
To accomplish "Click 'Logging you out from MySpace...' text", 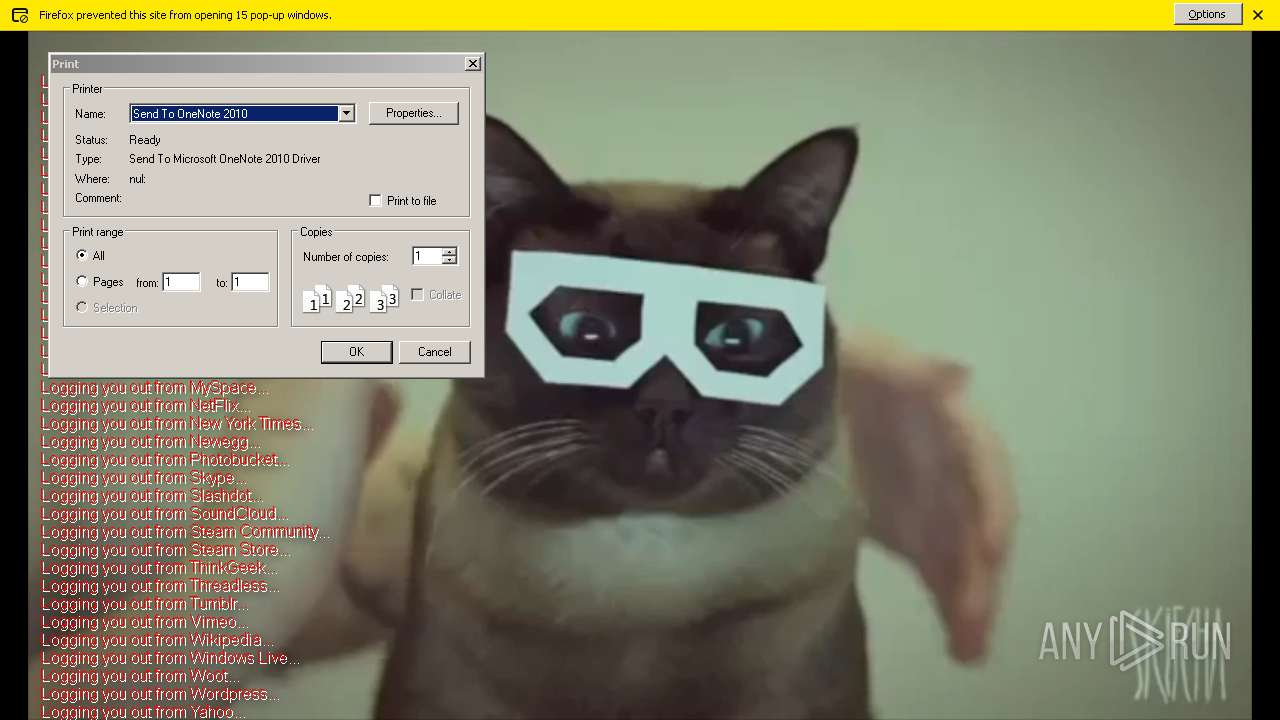I will click(155, 388).
